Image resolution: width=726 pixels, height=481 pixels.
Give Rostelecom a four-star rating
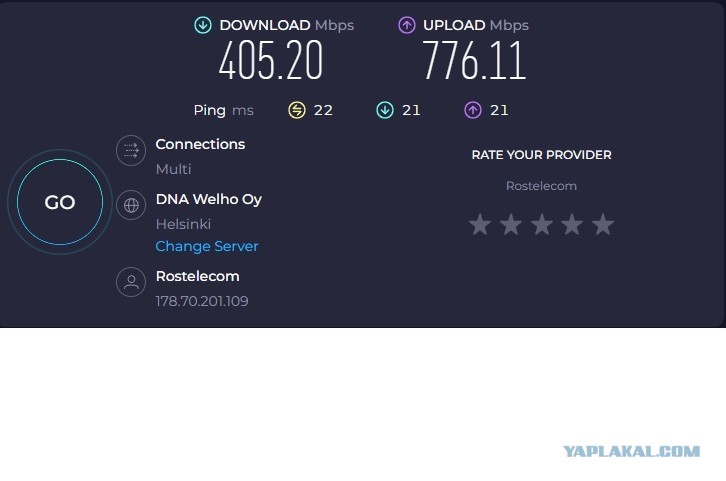click(x=572, y=225)
